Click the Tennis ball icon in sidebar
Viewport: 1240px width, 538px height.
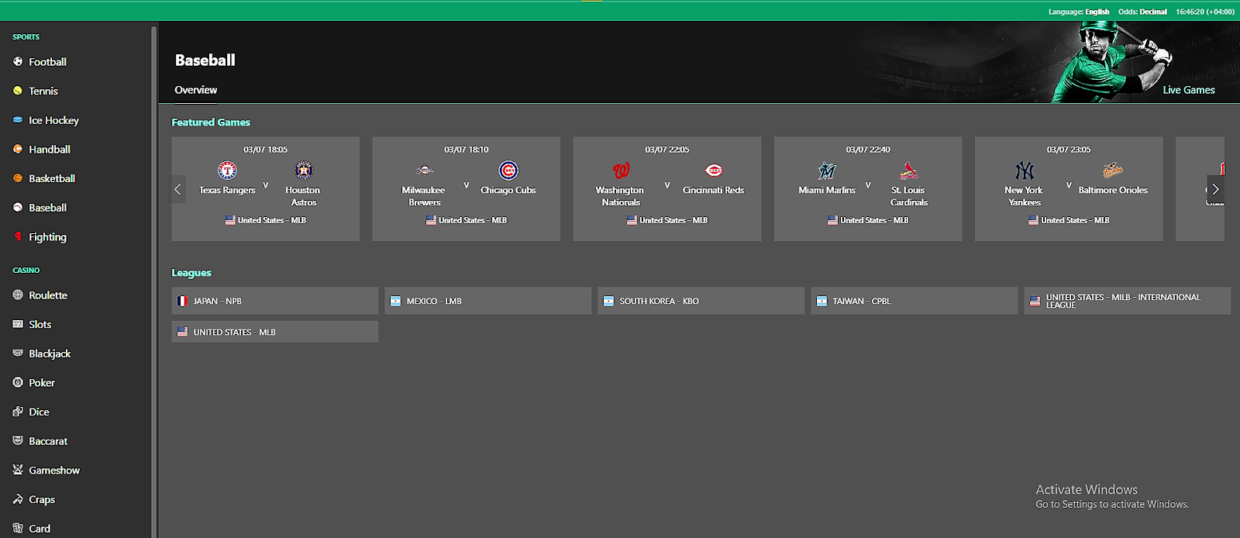(18, 91)
